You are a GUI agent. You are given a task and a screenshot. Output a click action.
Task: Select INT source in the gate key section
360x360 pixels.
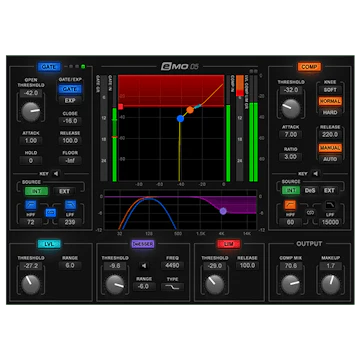(x=36, y=191)
